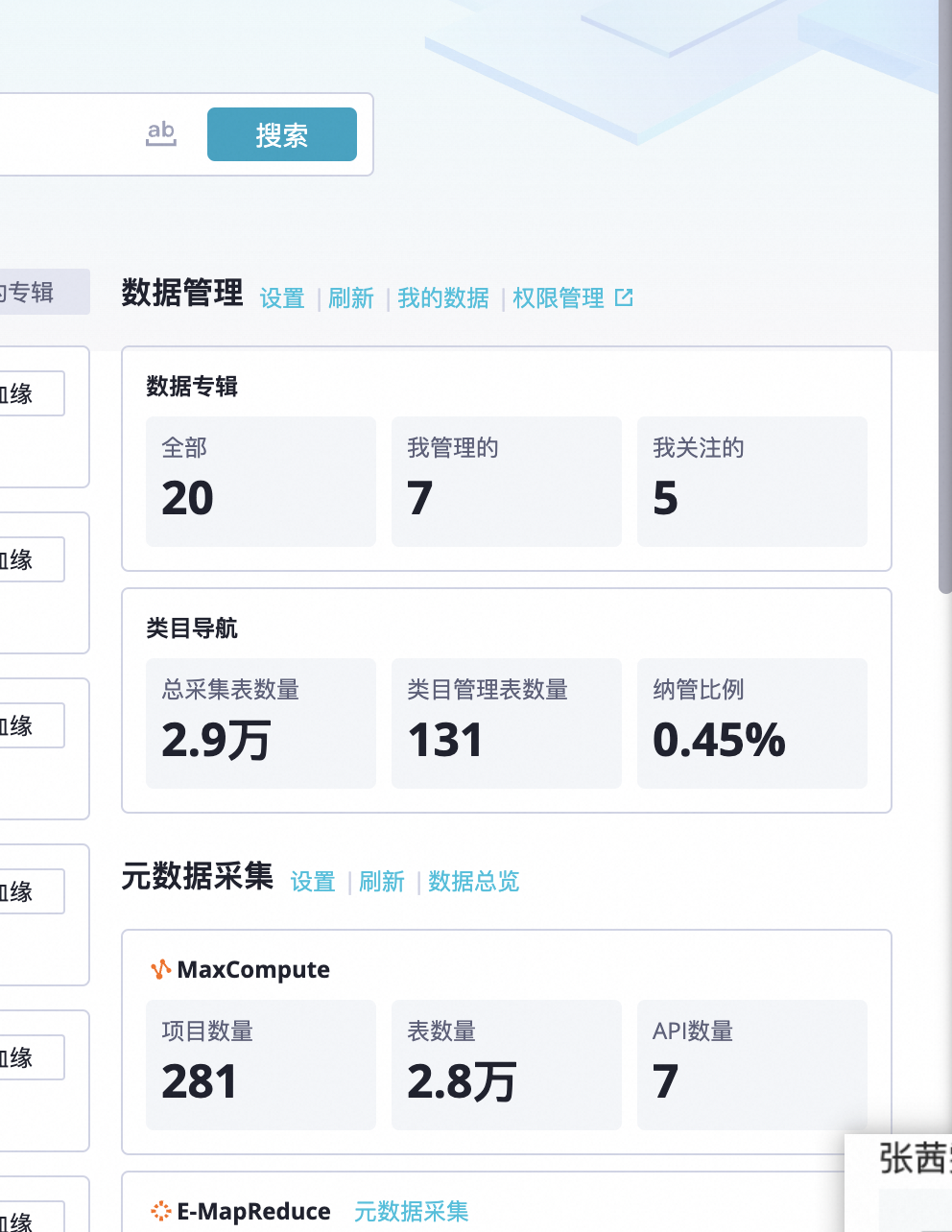
Task: Click external-link icon after 权限管理
Action: (624, 298)
